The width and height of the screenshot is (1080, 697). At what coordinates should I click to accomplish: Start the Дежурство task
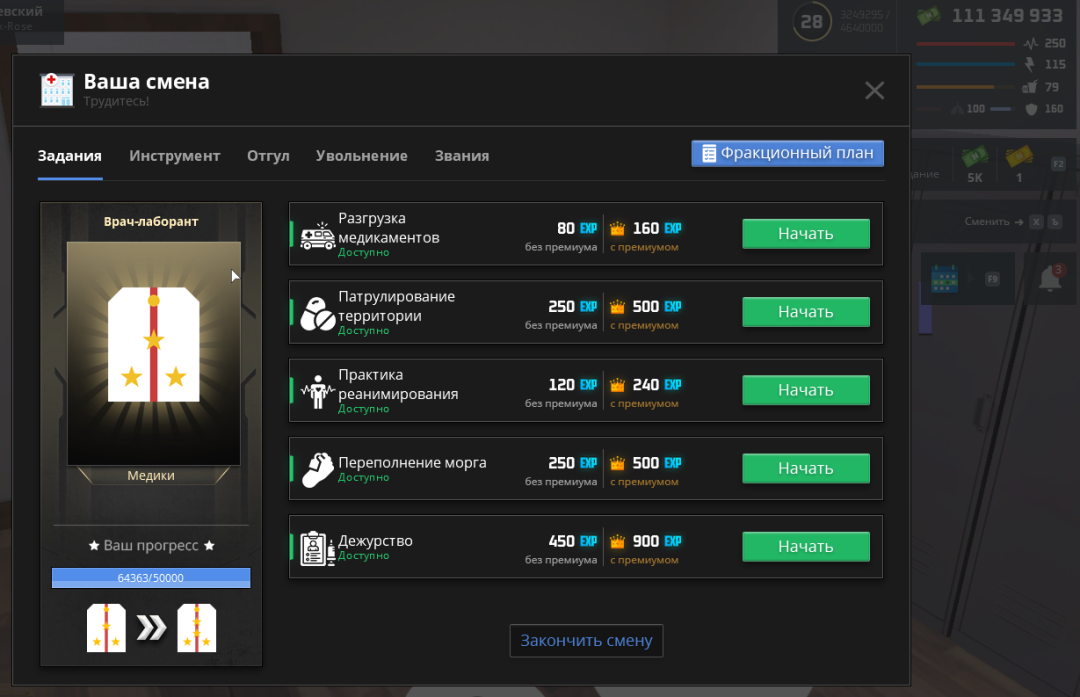point(805,547)
